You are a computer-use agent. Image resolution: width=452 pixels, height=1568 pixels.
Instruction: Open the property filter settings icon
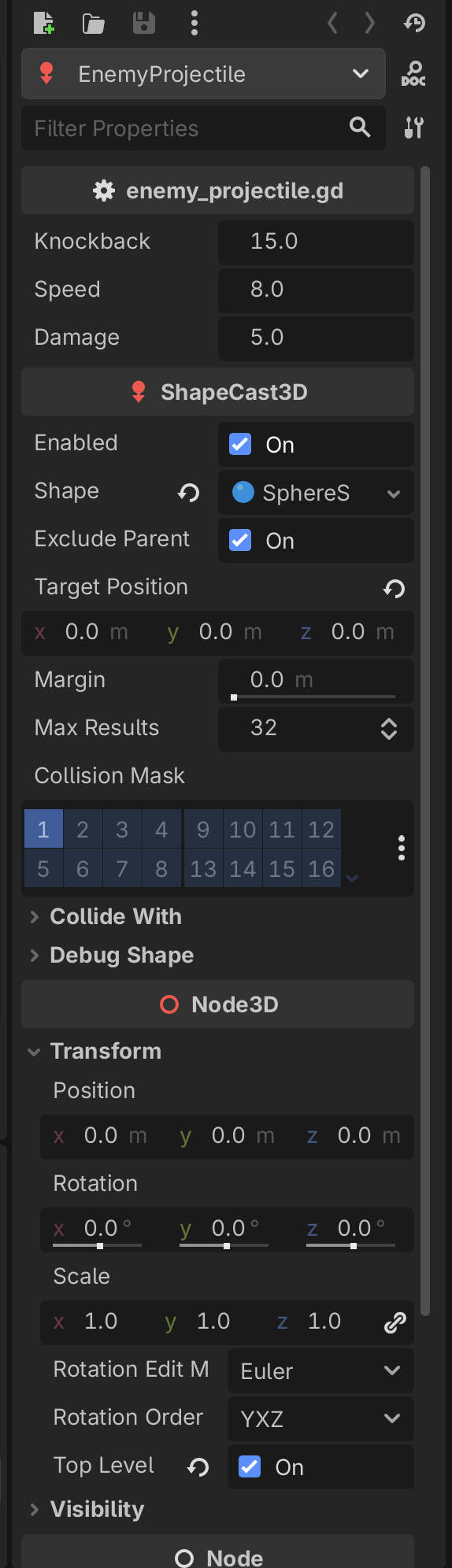coord(413,128)
